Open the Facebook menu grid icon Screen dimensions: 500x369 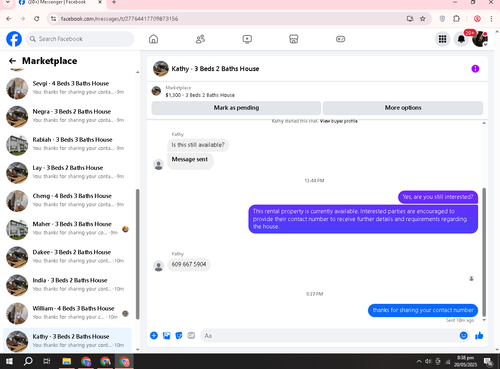coord(442,39)
